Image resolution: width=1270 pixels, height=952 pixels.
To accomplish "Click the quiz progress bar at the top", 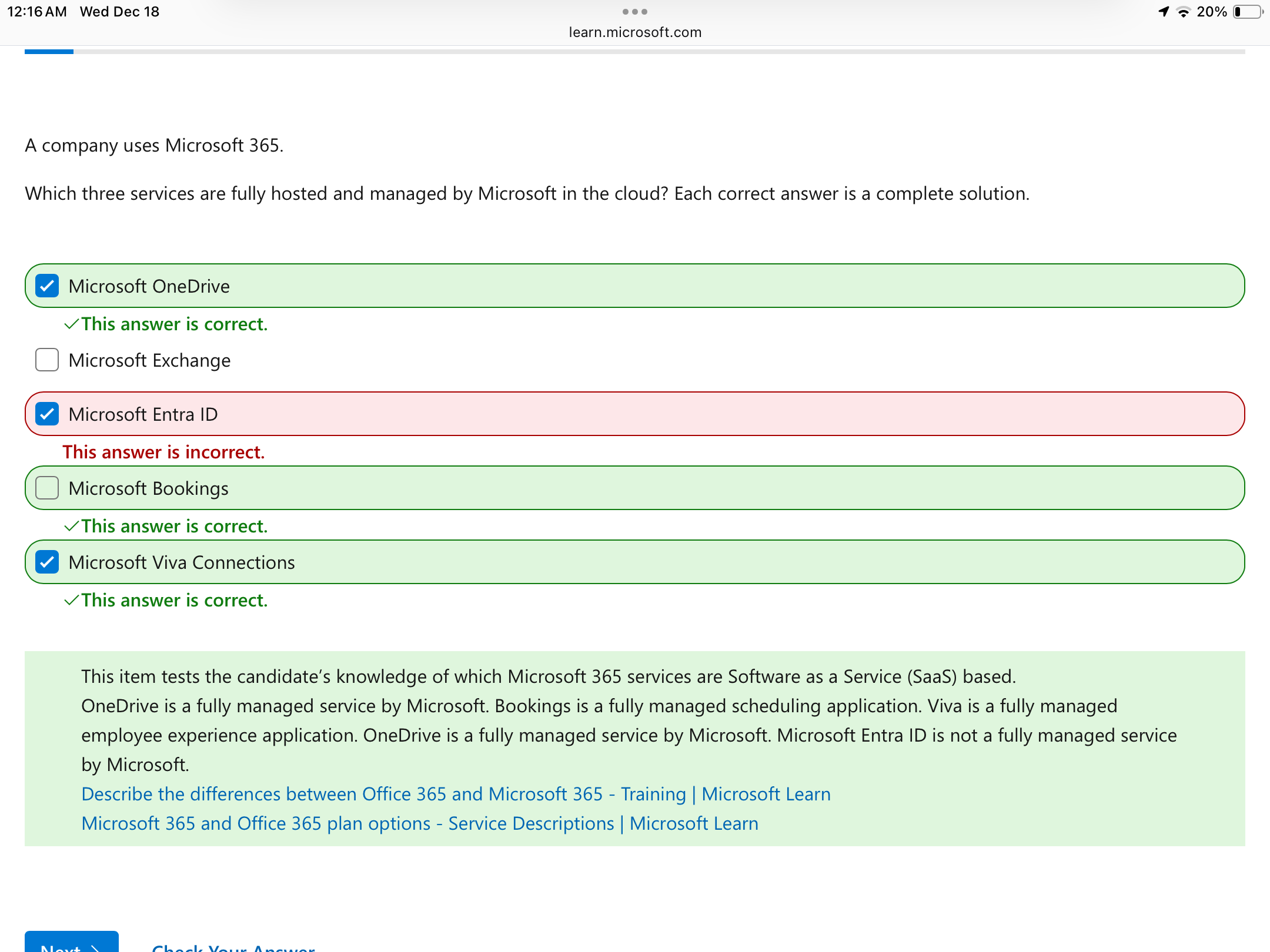I will [635, 52].
